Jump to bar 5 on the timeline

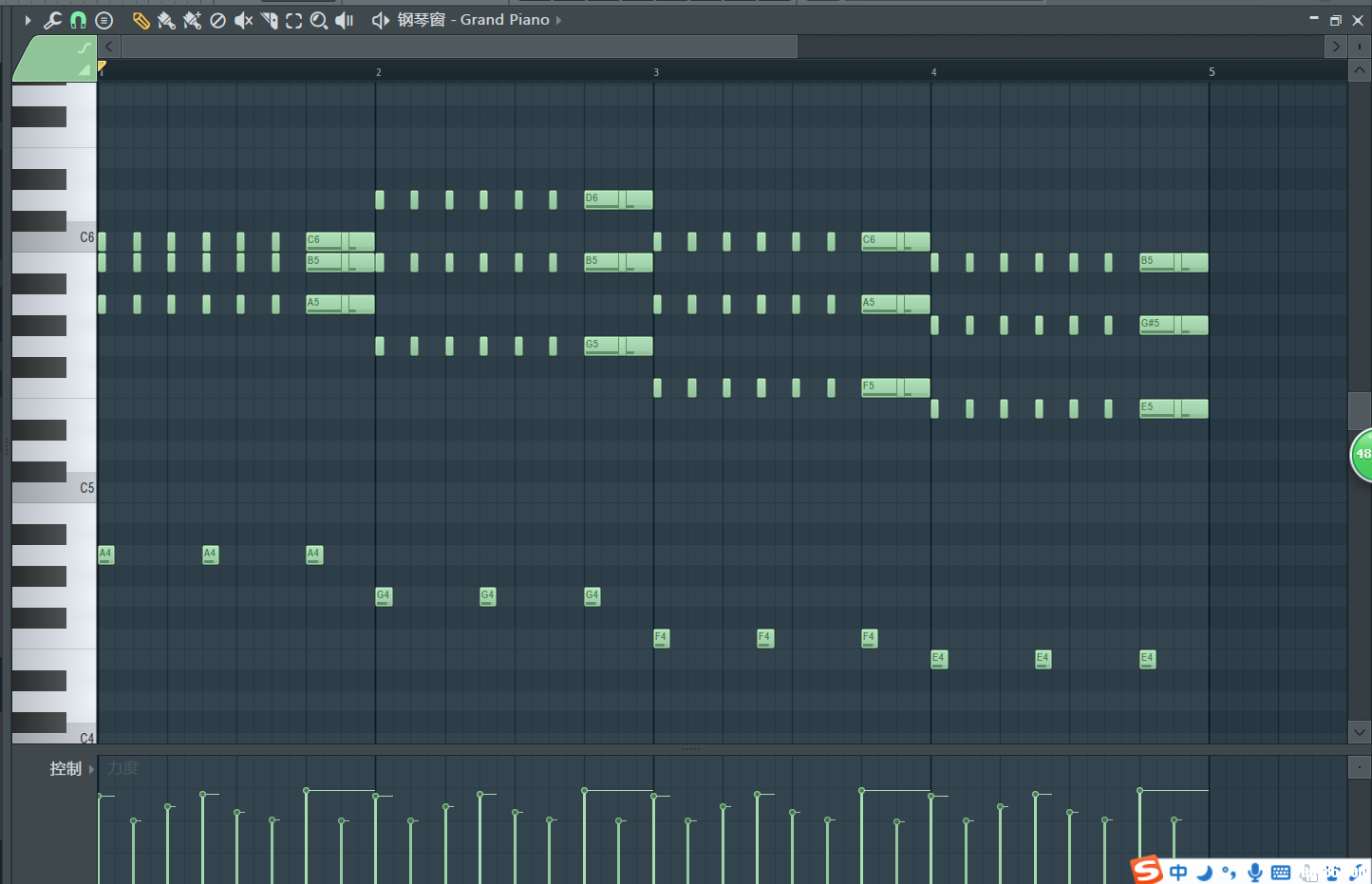[1212, 72]
